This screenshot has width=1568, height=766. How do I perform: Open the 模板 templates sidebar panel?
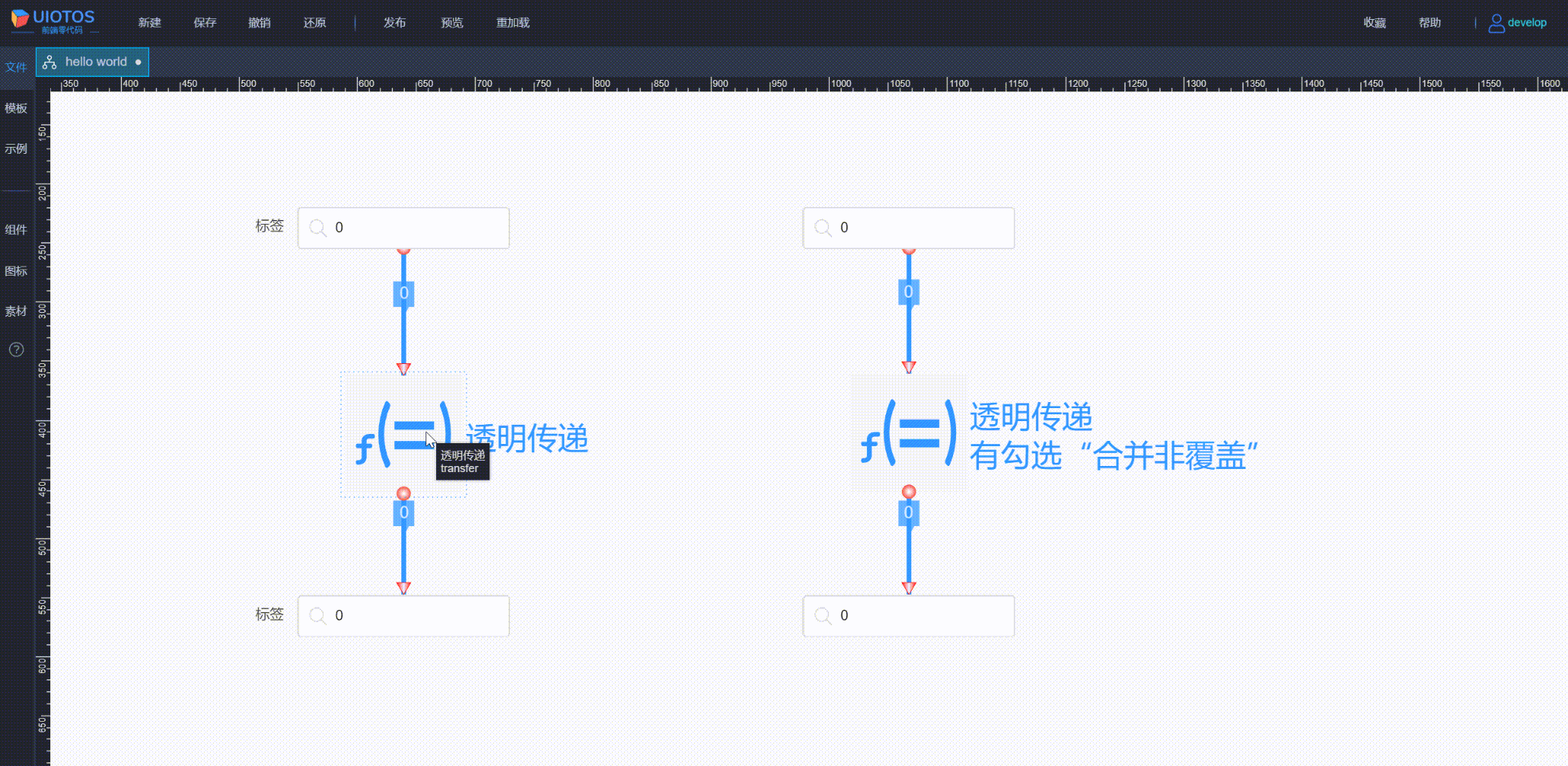[16, 108]
